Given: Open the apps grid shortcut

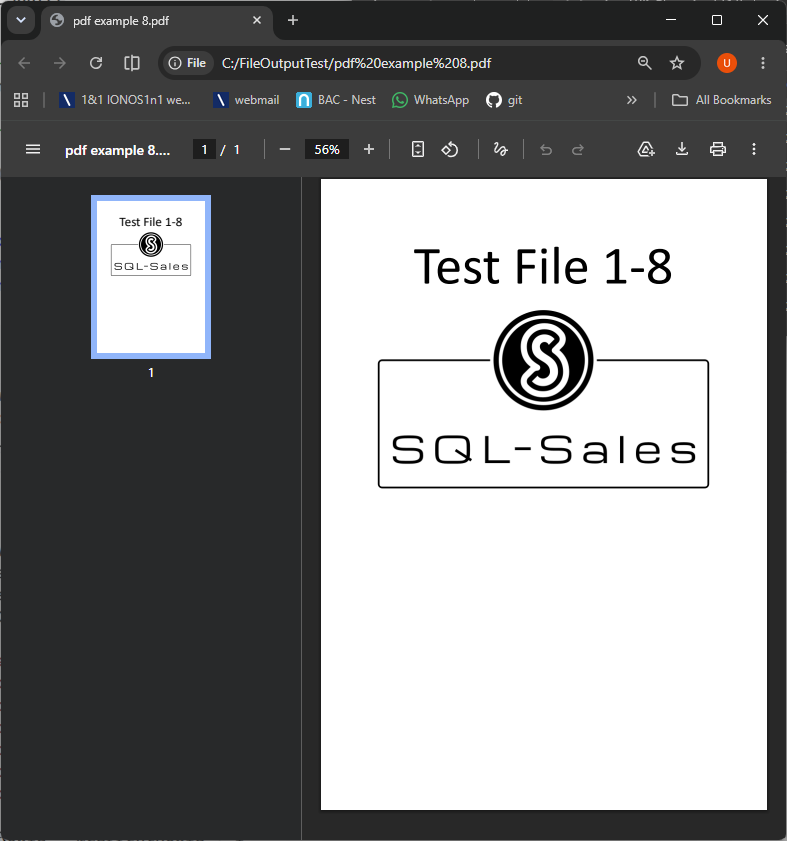Looking at the screenshot, I should pos(21,100).
